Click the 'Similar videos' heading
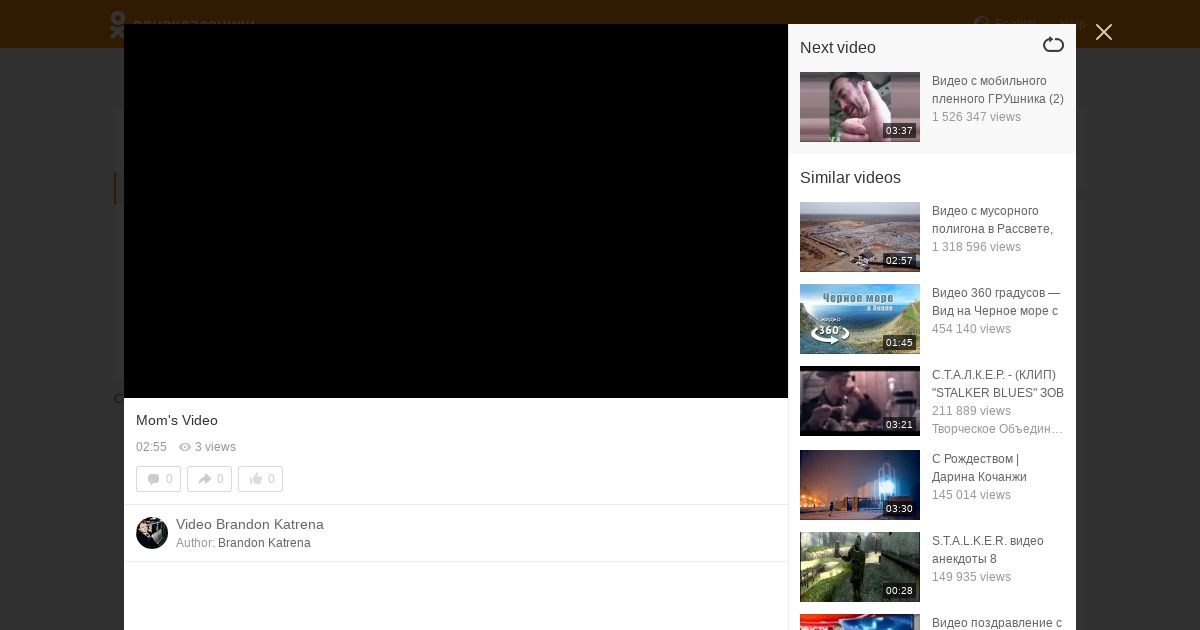The height and width of the screenshot is (630, 1200). 850,178
